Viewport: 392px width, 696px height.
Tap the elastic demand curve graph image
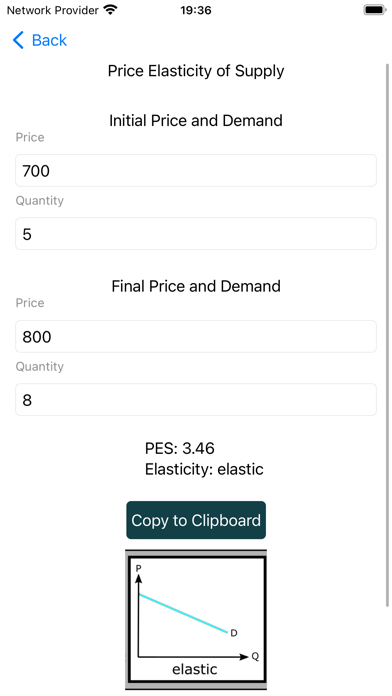click(x=196, y=620)
